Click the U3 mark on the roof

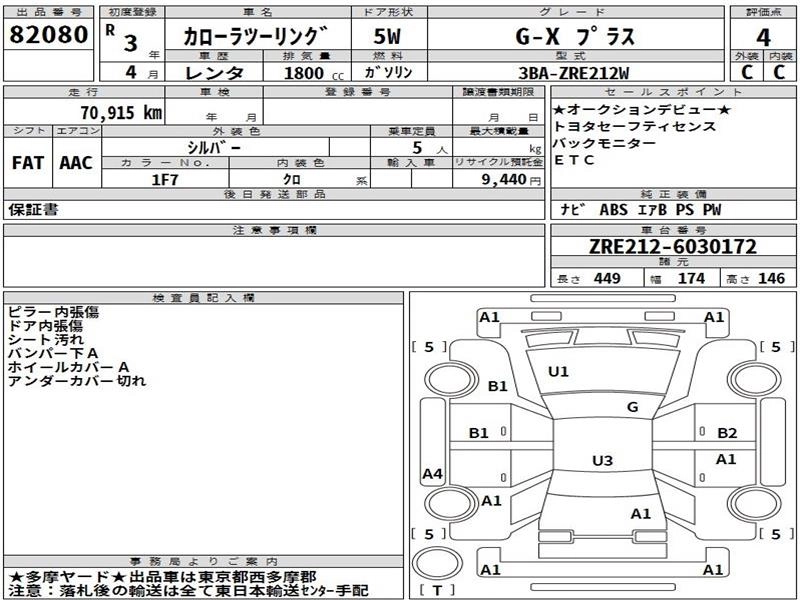click(x=603, y=461)
